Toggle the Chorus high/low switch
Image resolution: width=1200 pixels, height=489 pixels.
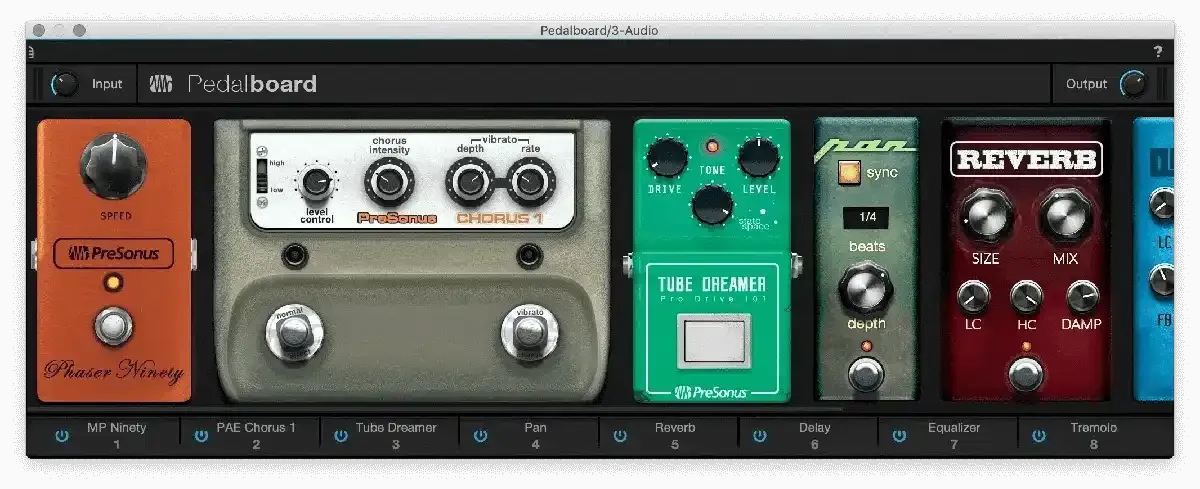262,174
